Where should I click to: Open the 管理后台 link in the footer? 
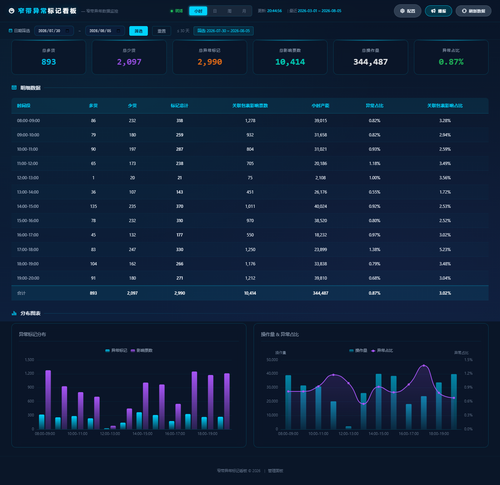tap(275, 471)
